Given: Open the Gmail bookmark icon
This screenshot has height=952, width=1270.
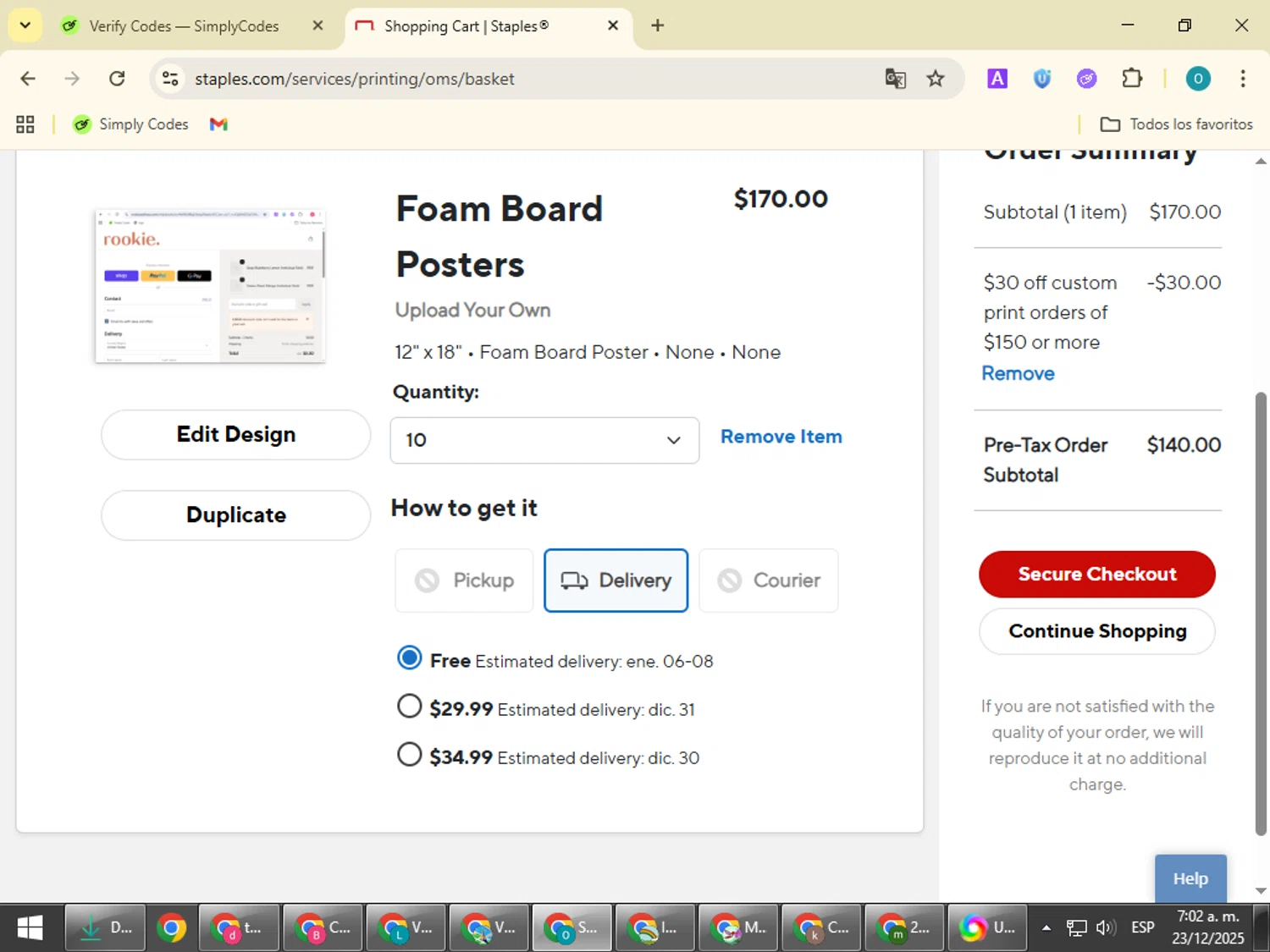Looking at the screenshot, I should click(218, 124).
